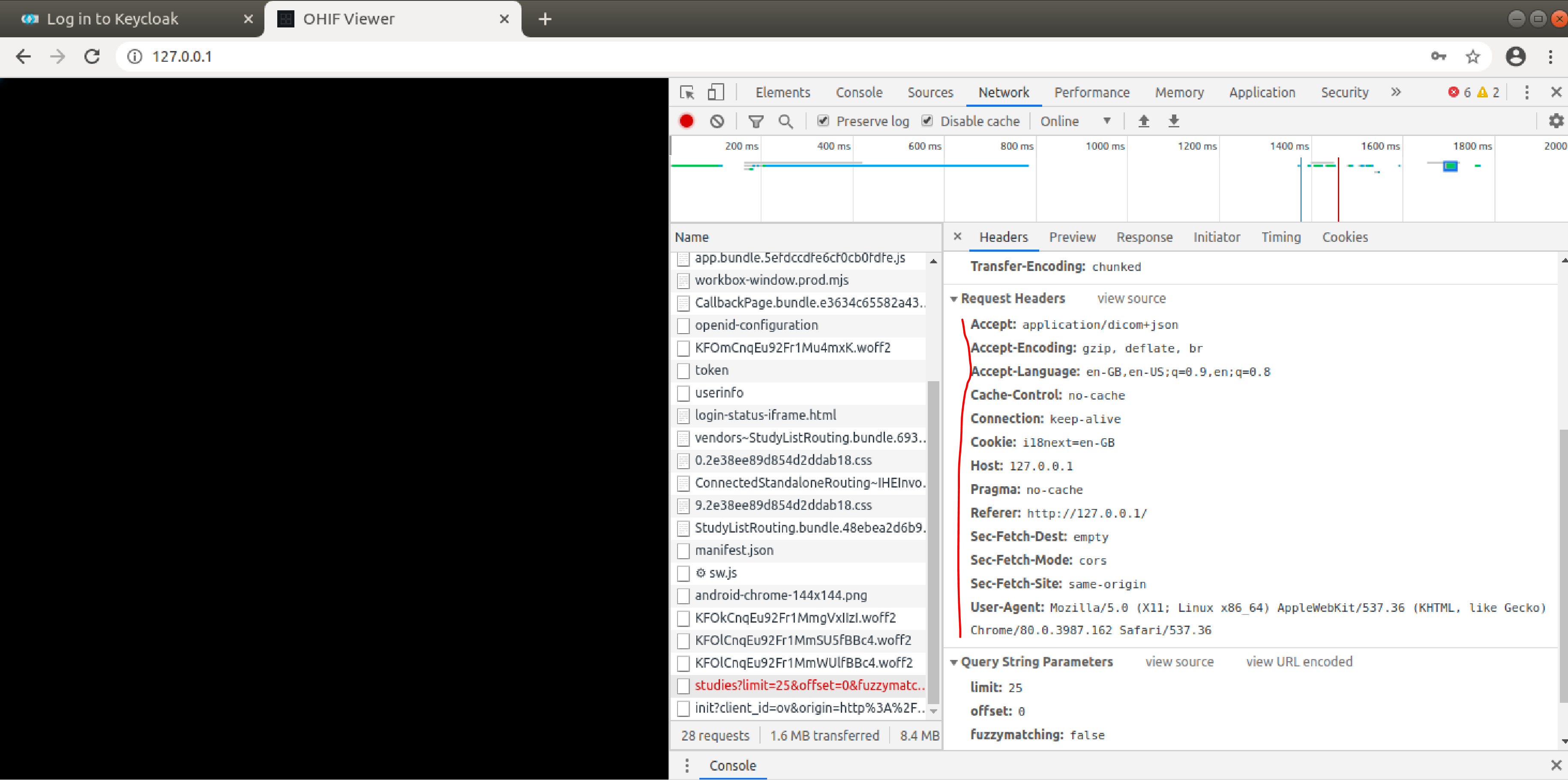Search within network headers
This screenshot has width=1568, height=780.
[x=786, y=120]
